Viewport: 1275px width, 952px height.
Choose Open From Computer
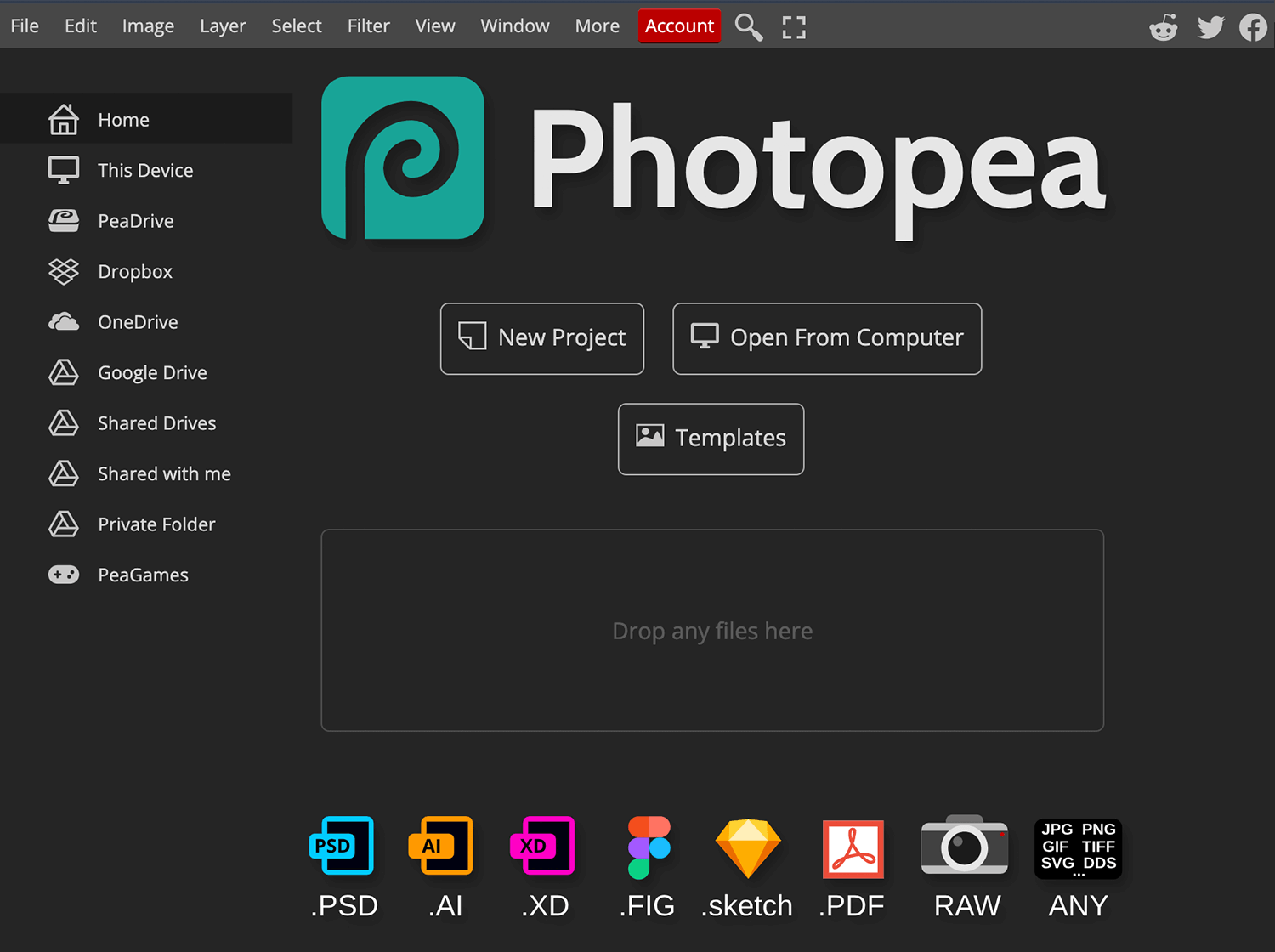[x=827, y=338]
